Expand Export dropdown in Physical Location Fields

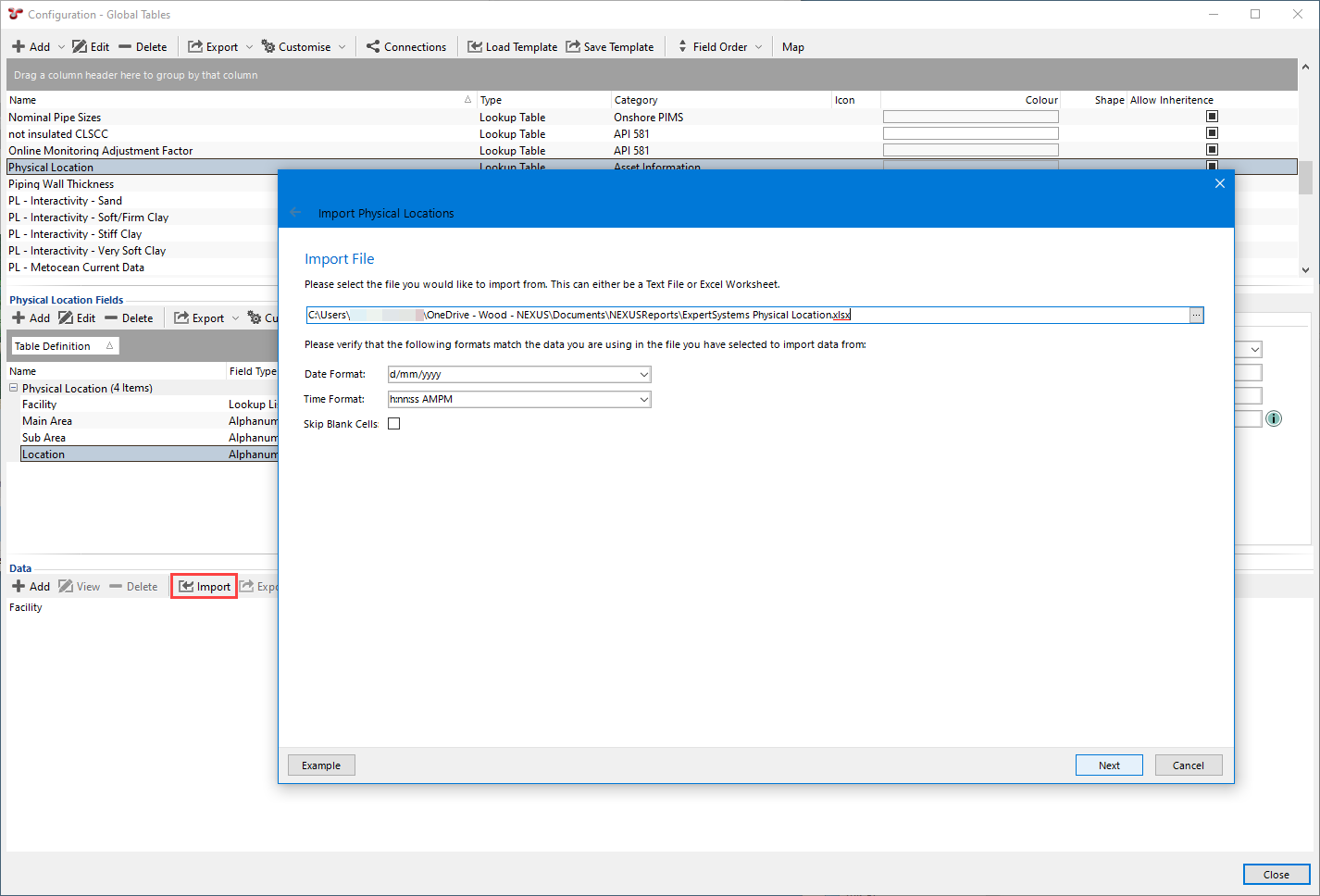235,317
